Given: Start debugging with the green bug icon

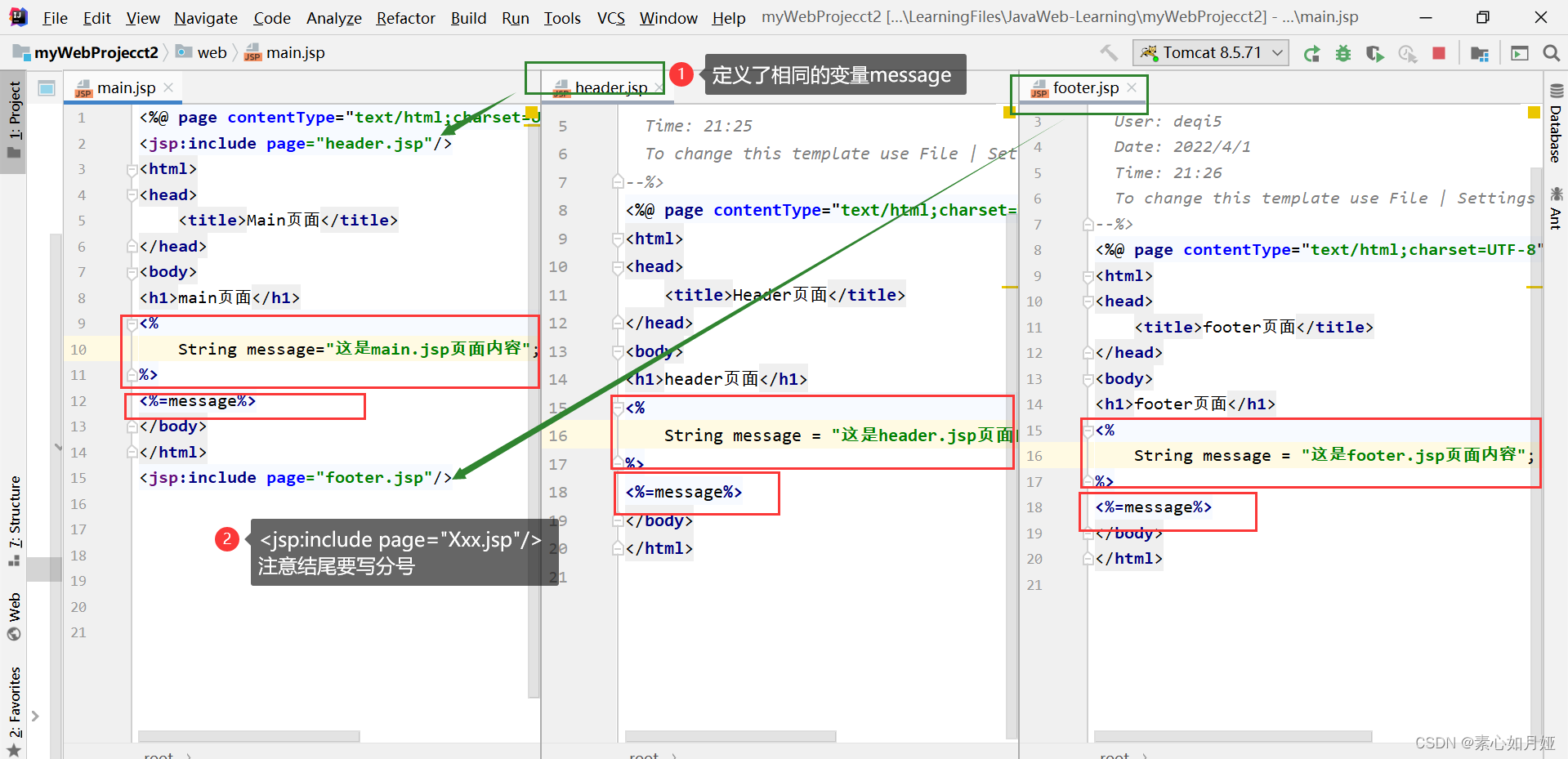Looking at the screenshot, I should pyautogui.click(x=1343, y=54).
